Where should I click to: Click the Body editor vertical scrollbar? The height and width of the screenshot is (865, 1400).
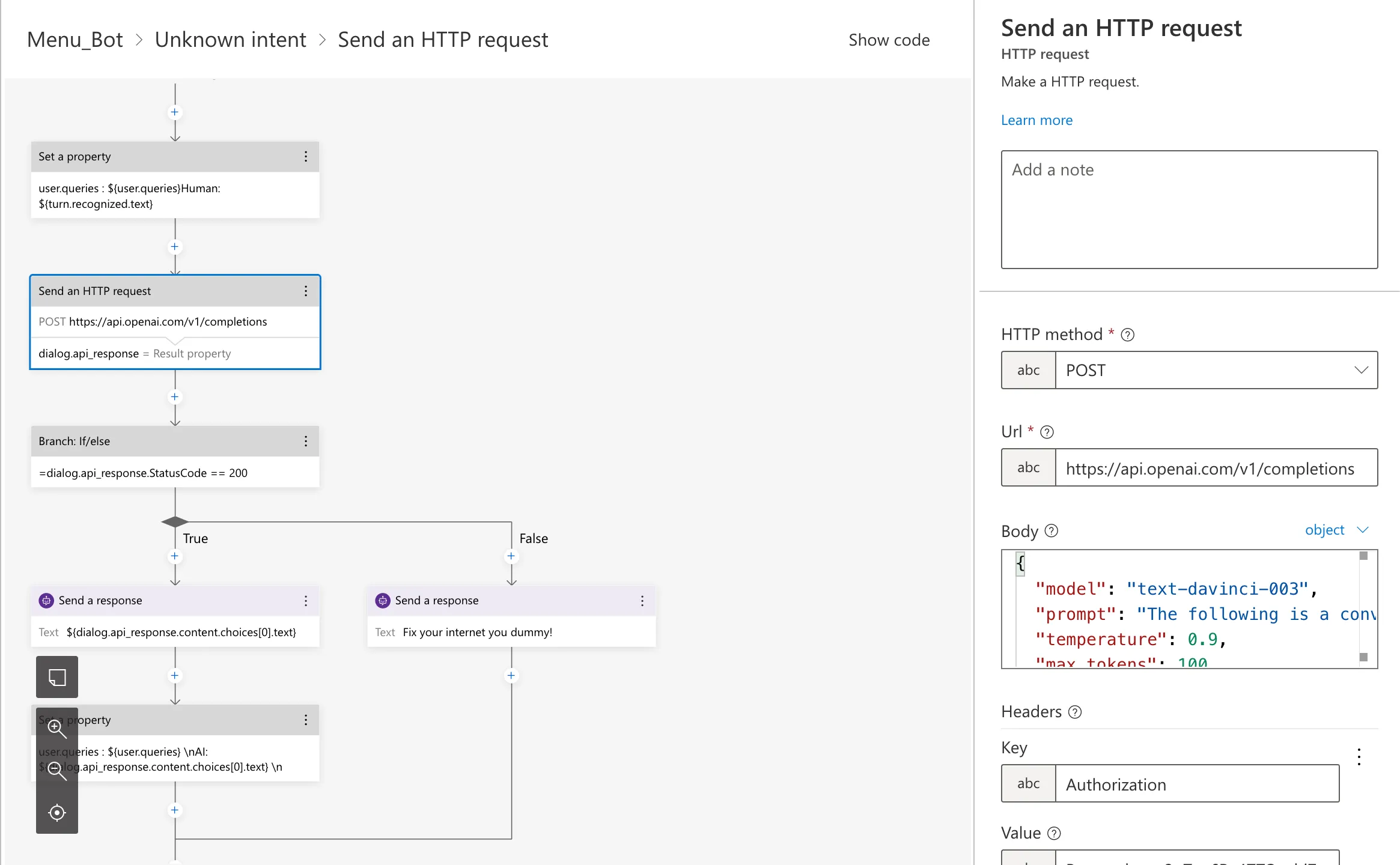(x=1364, y=608)
